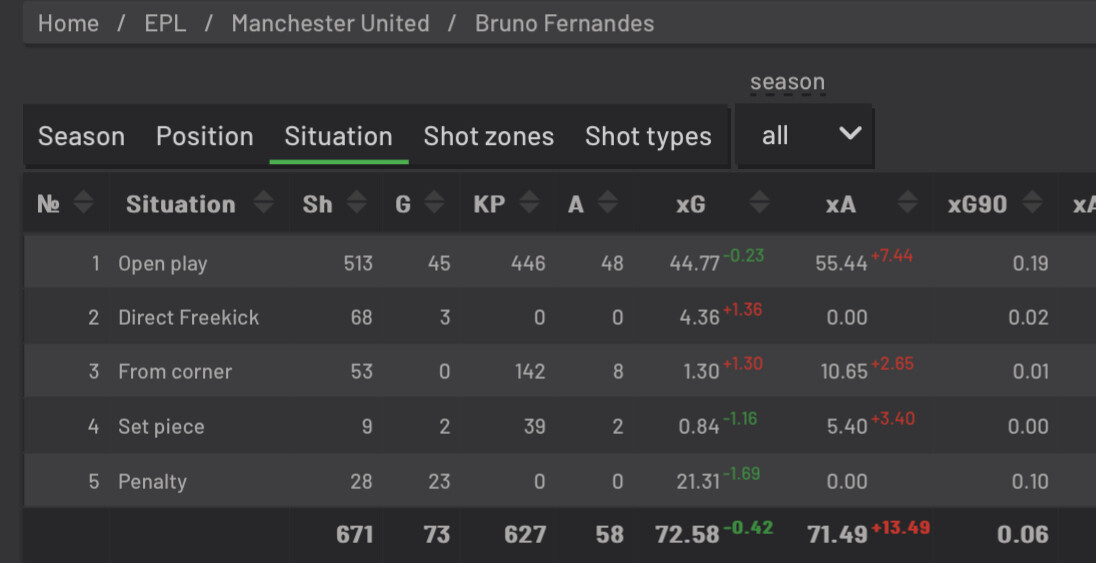
Task: Open the Shot types tab
Action: point(648,136)
